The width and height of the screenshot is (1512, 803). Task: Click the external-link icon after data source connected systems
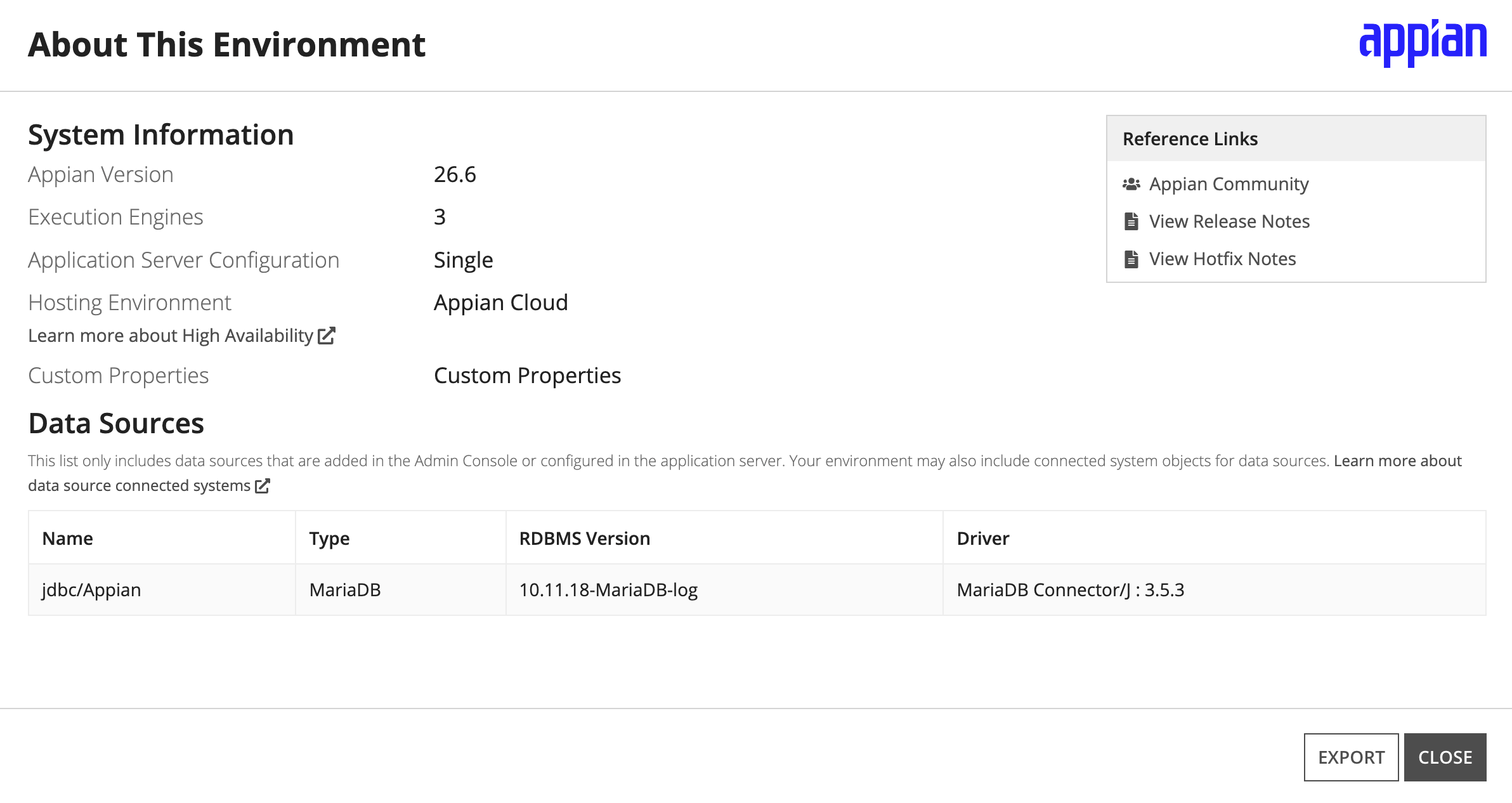[262, 486]
